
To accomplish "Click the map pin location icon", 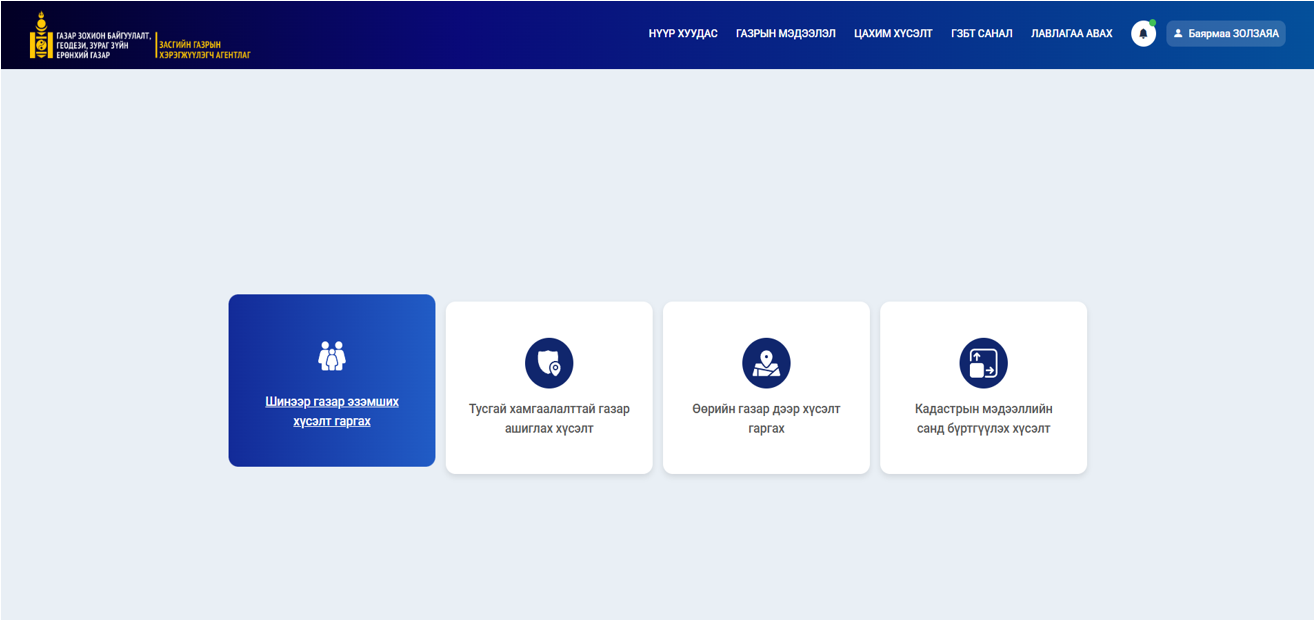I will tap(766, 363).
